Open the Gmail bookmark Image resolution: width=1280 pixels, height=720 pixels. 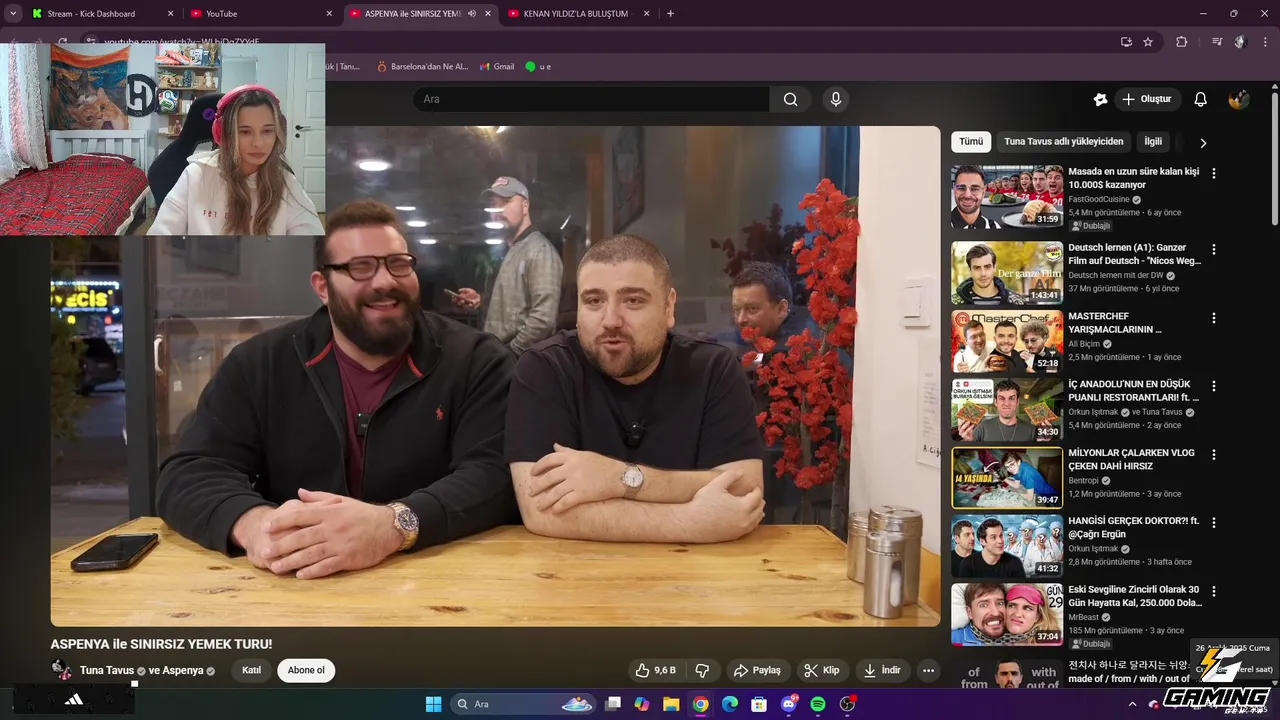(497, 66)
